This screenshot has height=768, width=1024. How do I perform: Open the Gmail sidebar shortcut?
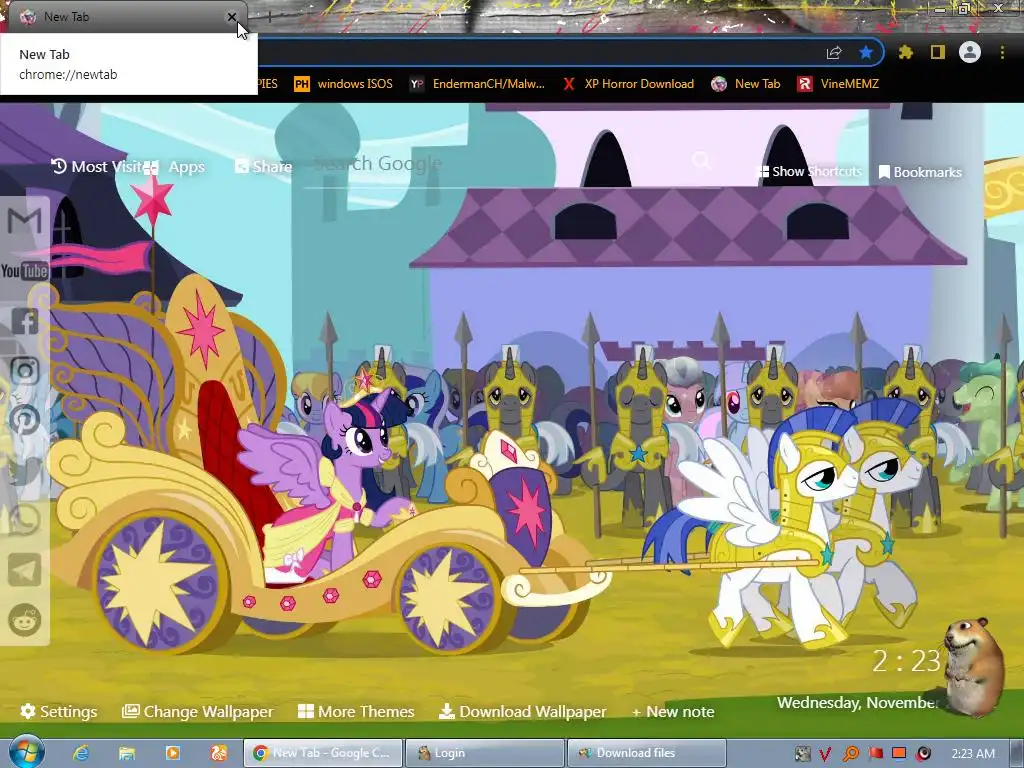coord(24,221)
